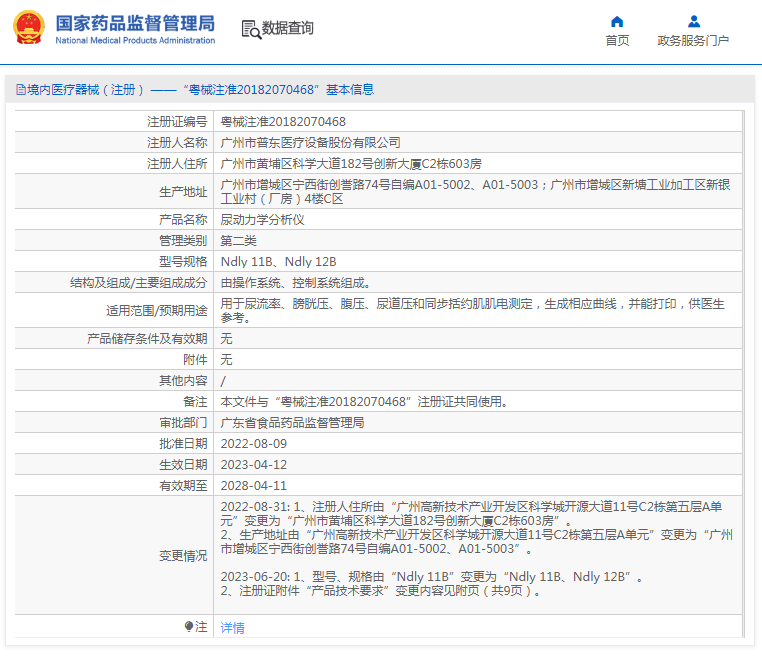
Task: Select approval date 2022-08-09
Action: tap(254, 444)
